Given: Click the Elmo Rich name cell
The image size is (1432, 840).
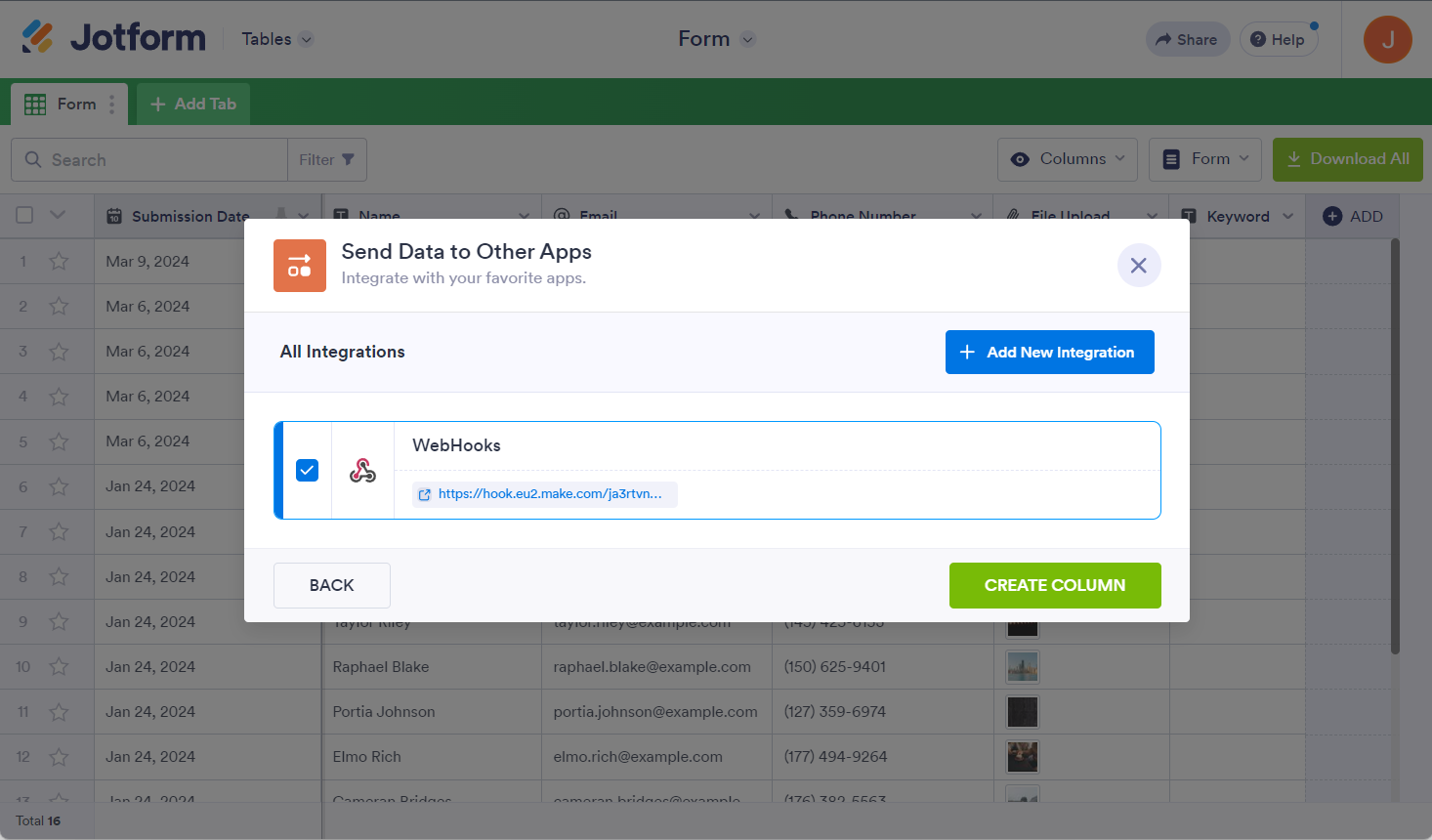Looking at the screenshot, I should 432,757.
